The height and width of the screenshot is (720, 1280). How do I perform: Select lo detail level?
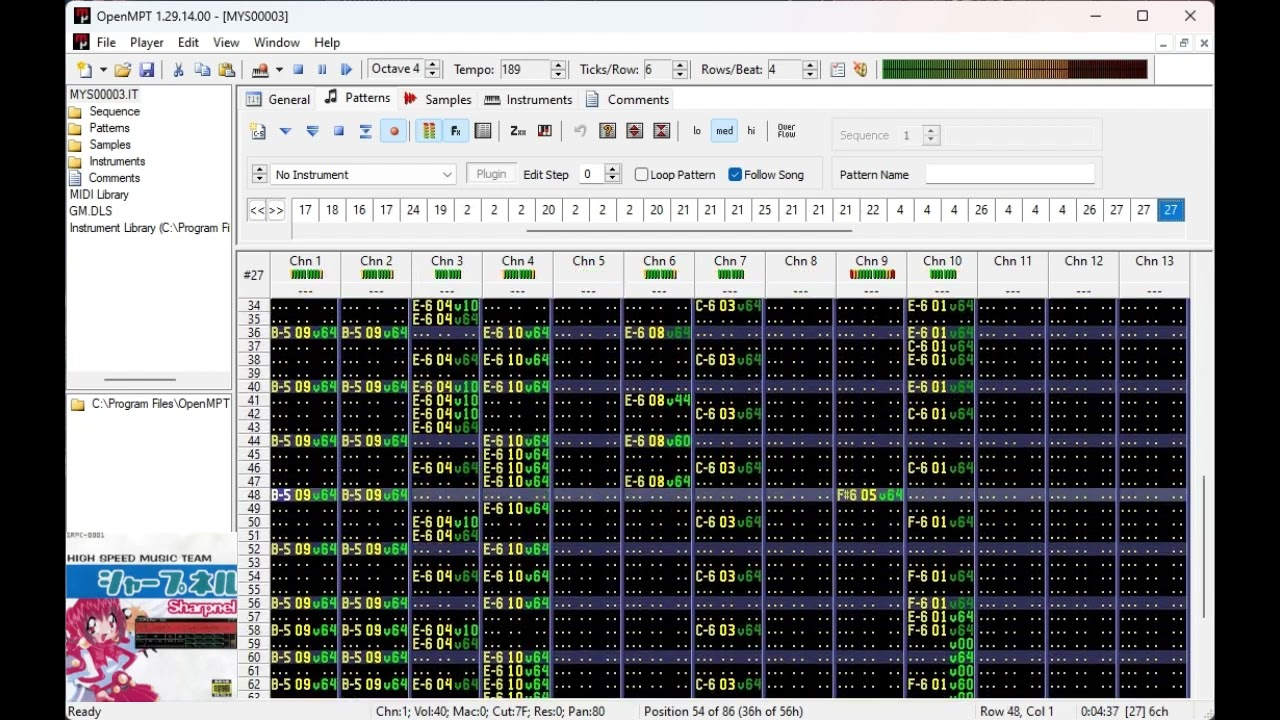click(697, 131)
